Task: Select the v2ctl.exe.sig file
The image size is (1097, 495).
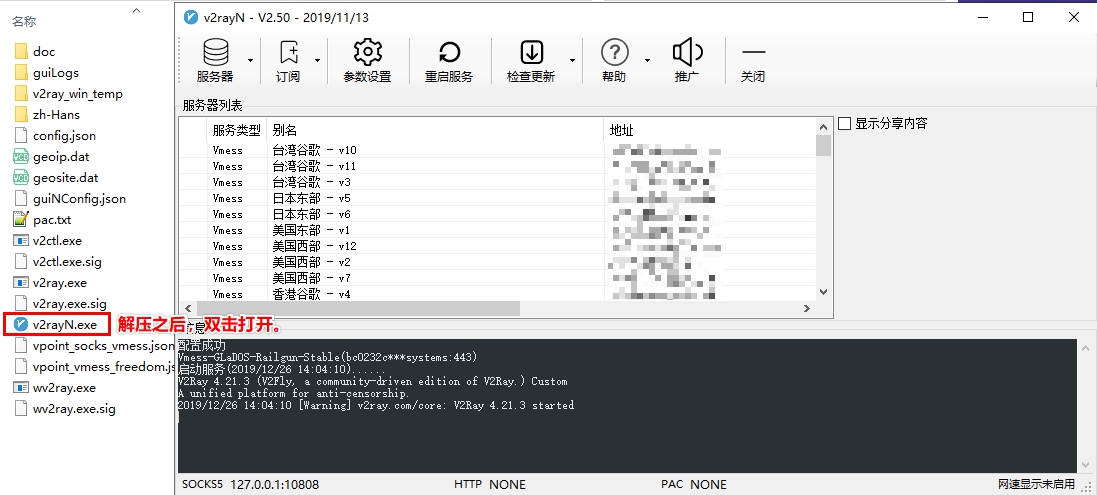Action: pyautogui.click(x=58, y=261)
